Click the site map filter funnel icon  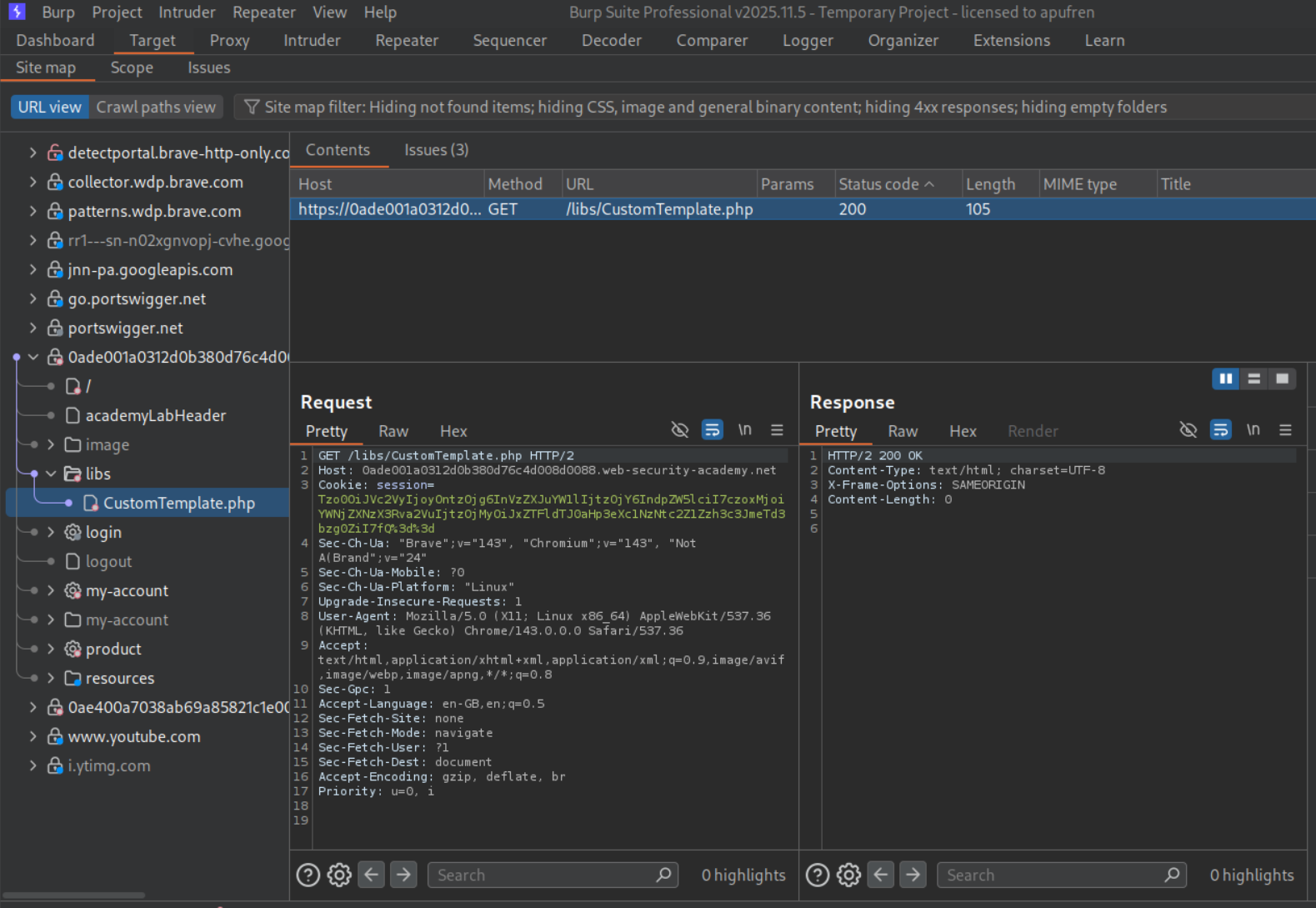[x=252, y=107]
